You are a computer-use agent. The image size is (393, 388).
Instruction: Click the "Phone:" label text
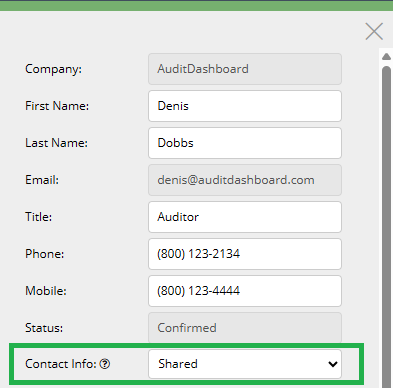coord(44,254)
